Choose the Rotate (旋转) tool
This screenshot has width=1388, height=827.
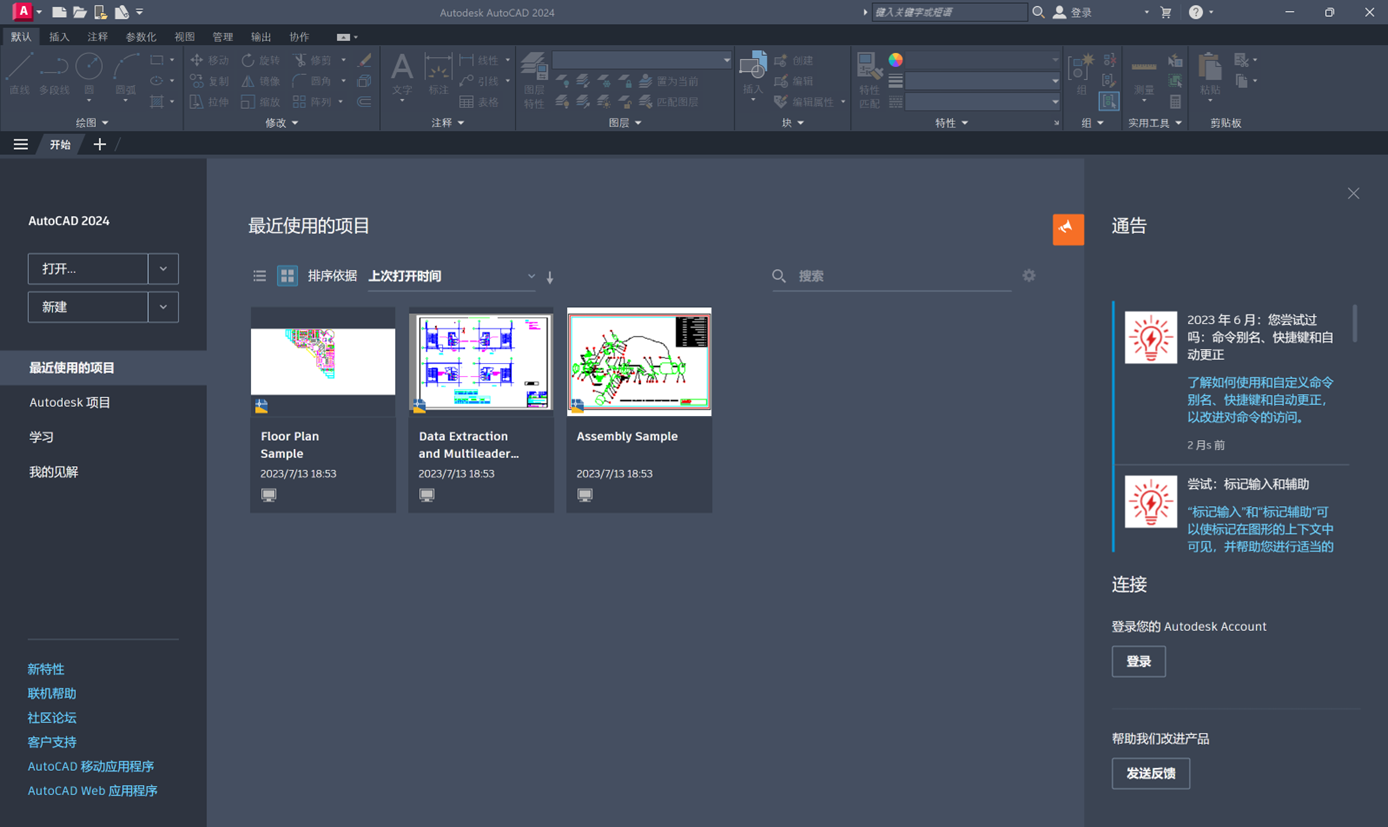[x=262, y=60]
